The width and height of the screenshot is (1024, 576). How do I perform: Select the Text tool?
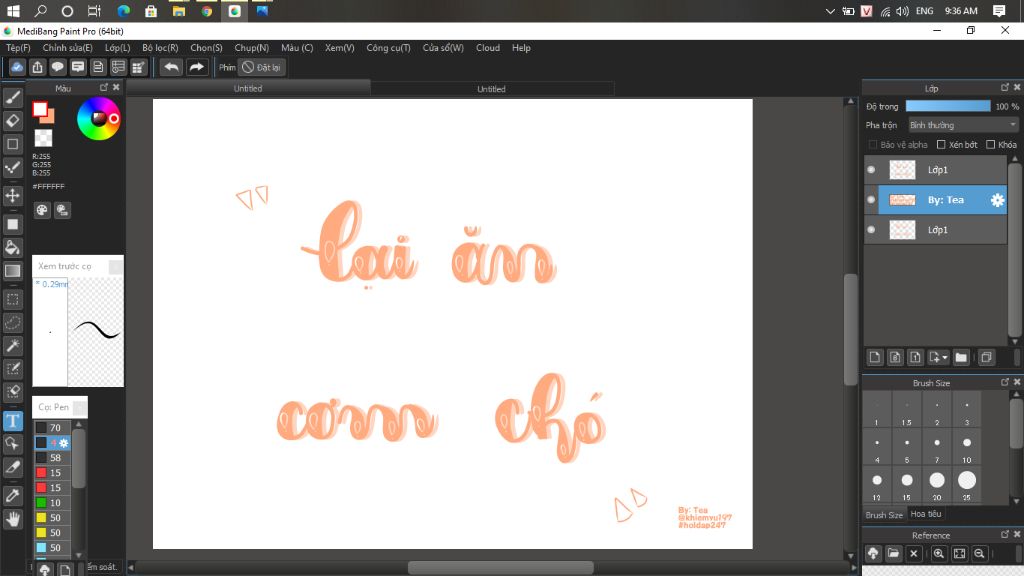pyautogui.click(x=12, y=421)
